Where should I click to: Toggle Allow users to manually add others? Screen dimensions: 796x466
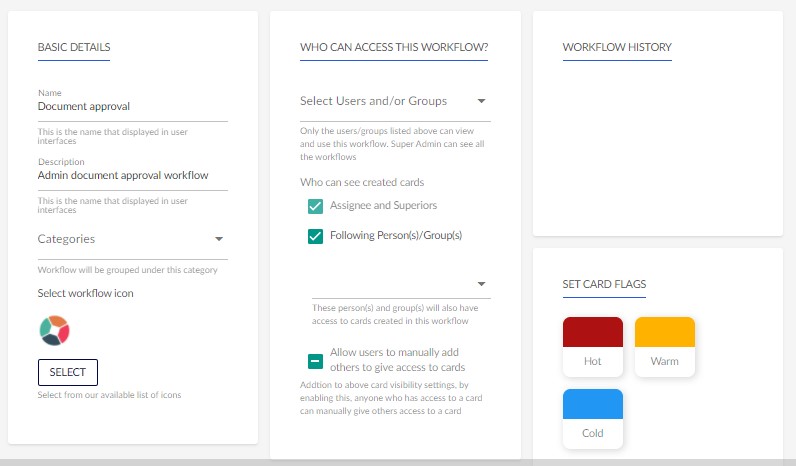[x=315, y=361]
